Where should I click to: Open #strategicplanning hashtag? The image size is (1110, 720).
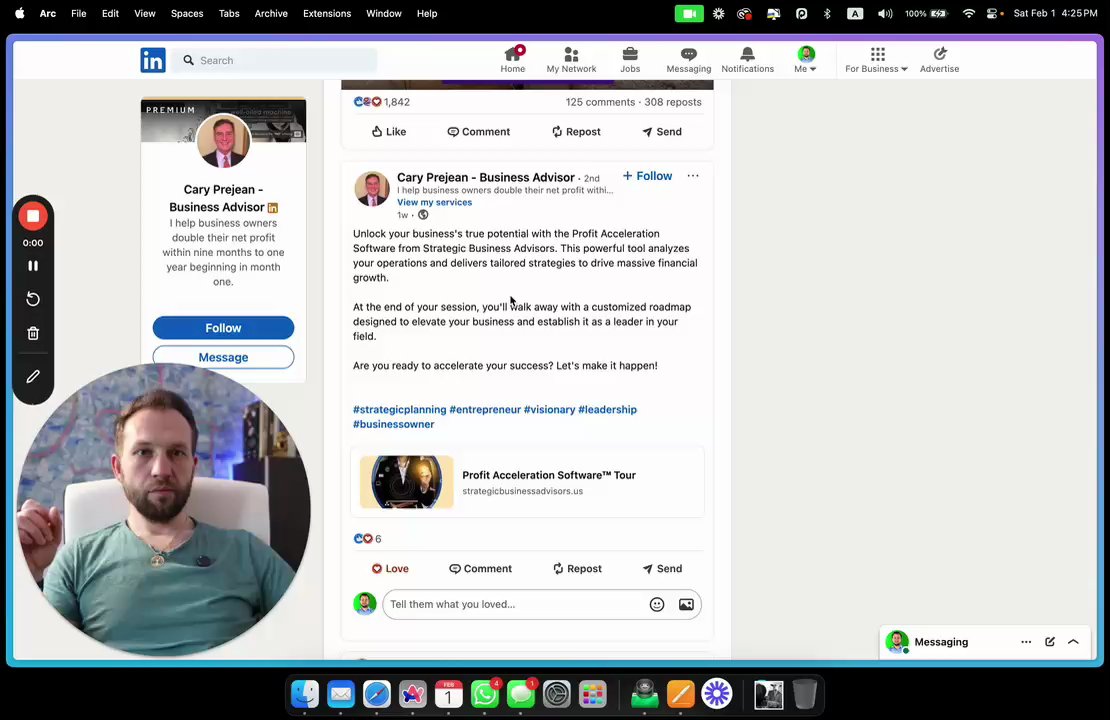[399, 409]
